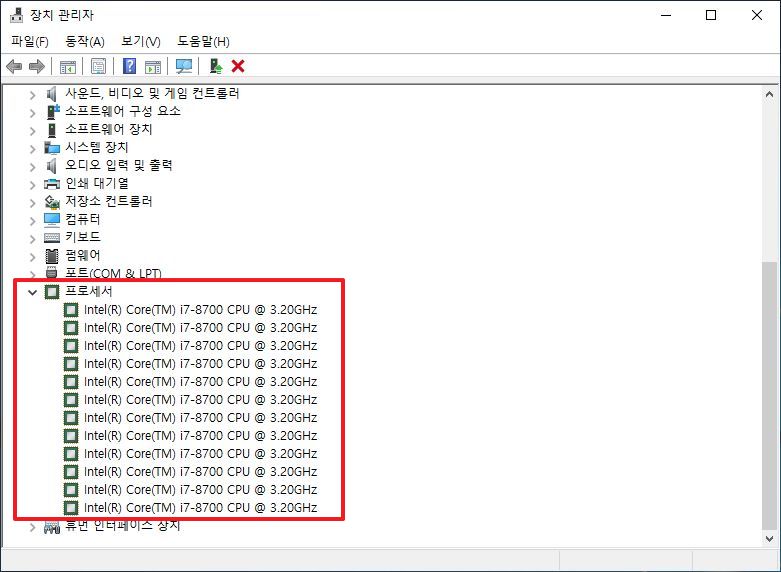
Task: Click the scroll up arrow of the scrollbar
Action: [769, 94]
